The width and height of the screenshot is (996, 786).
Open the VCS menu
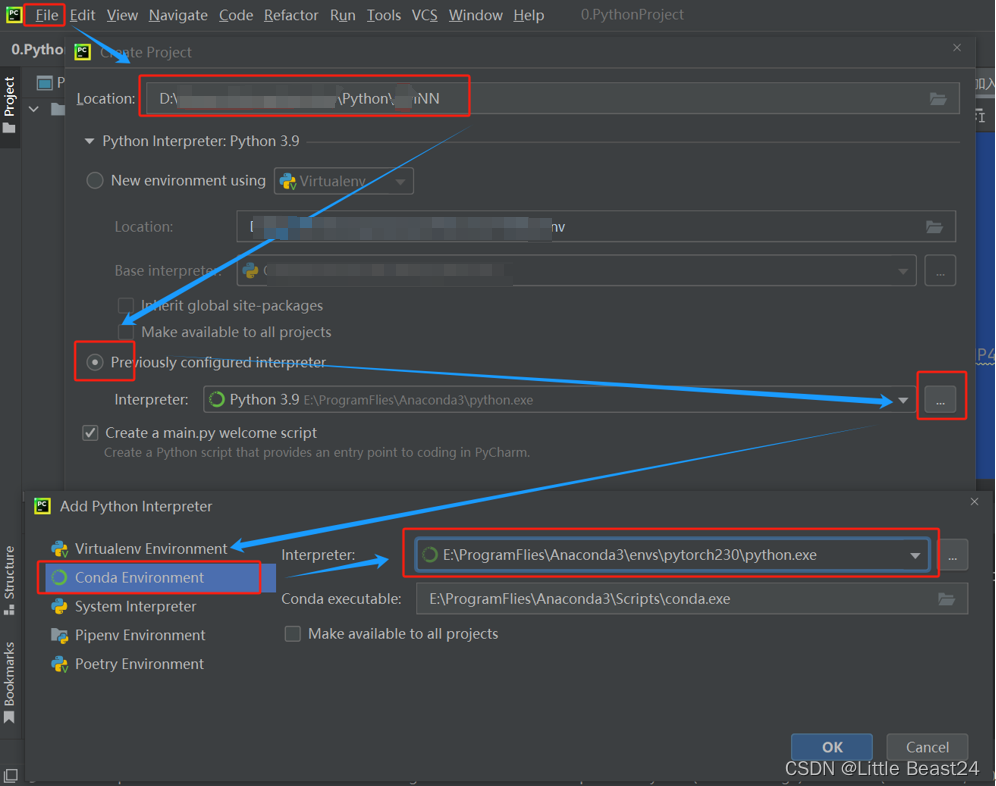coord(424,15)
